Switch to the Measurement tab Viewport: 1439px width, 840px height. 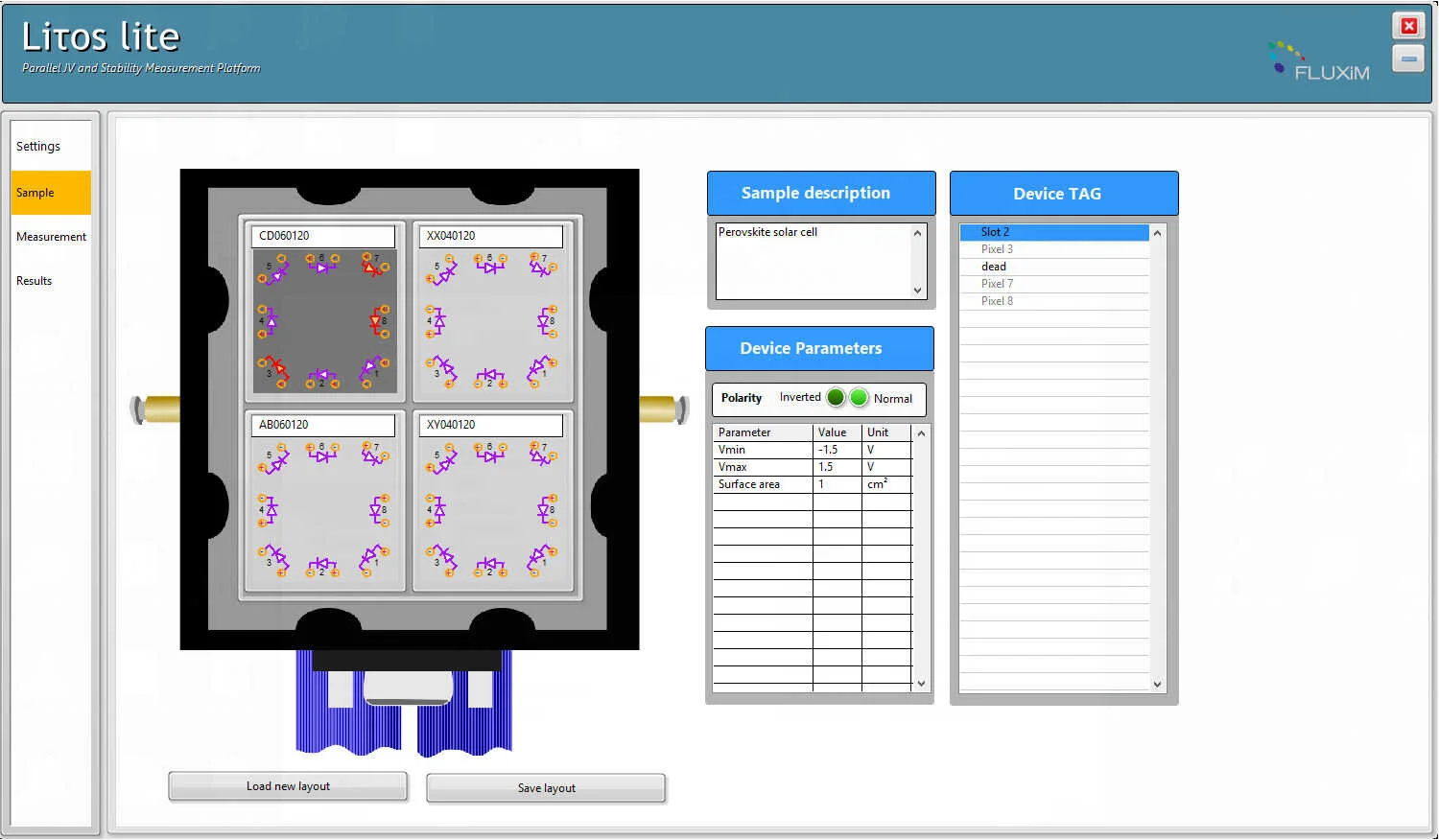coord(51,236)
